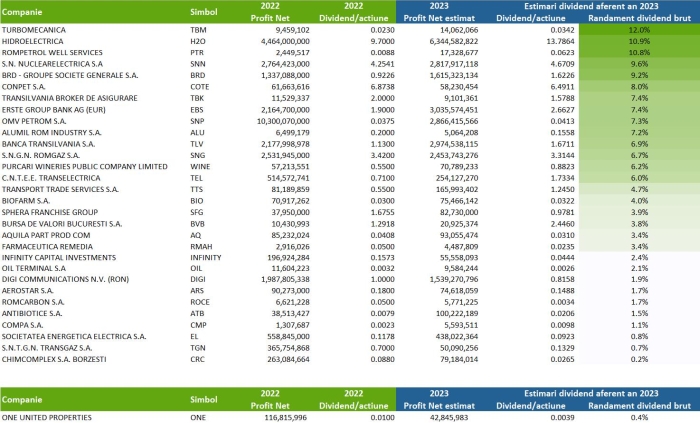Select lower table Randament dividend brut header
Image resolution: width=700 pixels, height=423 pixels.
coord(639,406)
